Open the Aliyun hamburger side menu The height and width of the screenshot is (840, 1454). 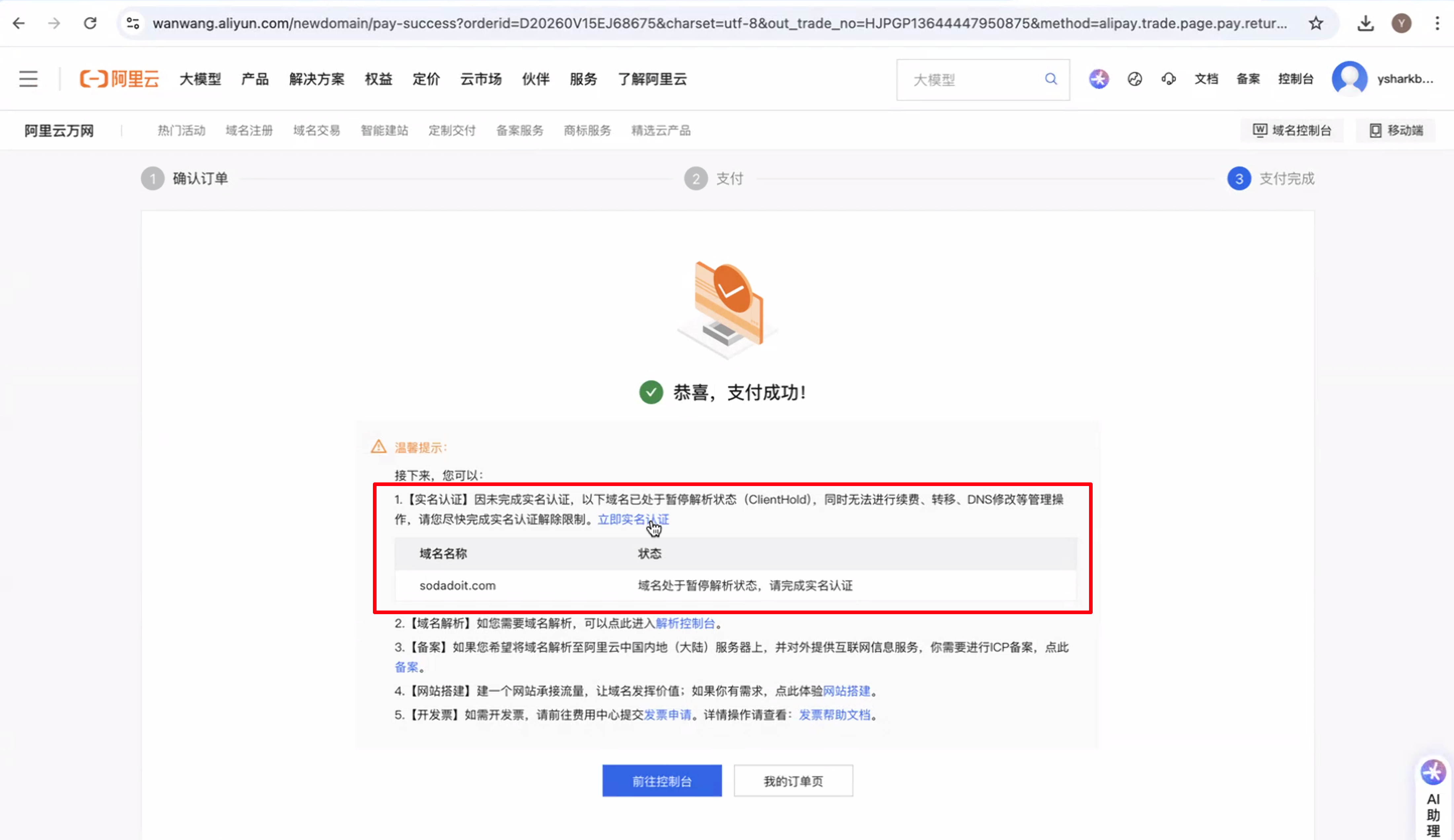[28, 79]
